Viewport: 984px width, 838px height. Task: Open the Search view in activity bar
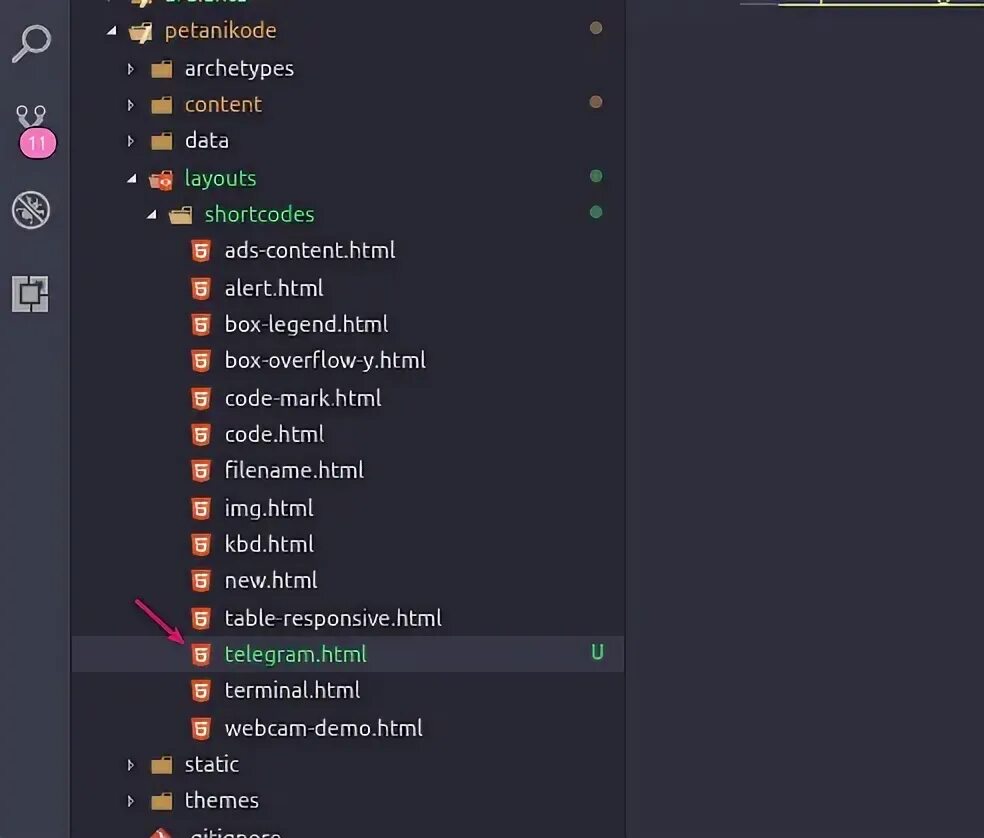pos(31,43)
